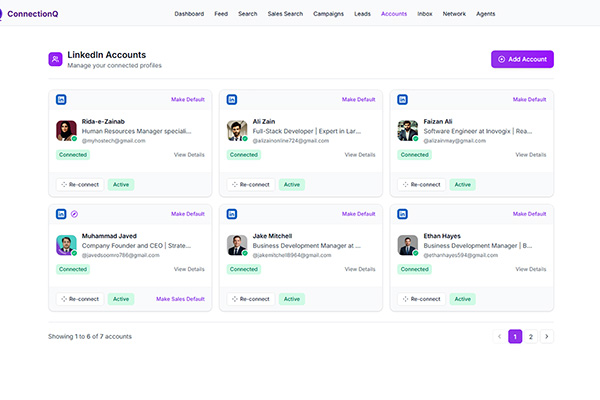Make Ethan Hayes the default account
Viewport: 600px width, 400px height.
tap(530, 214)
